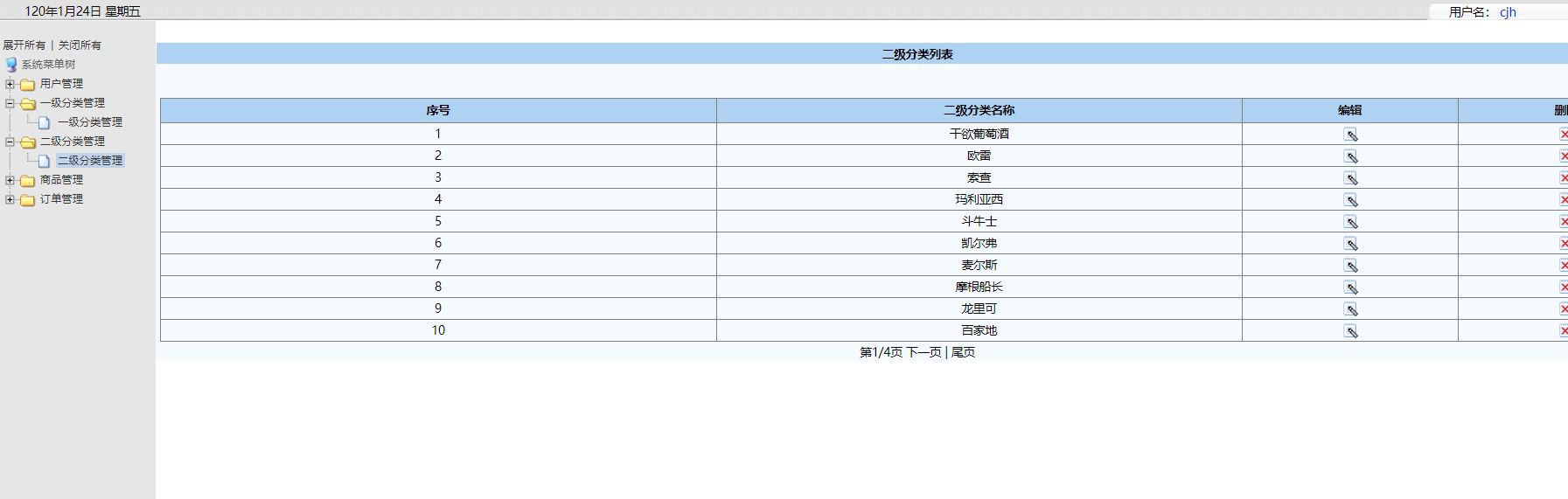Click the 展开所有 link
Screen dimensions: 1568x499
click(x=24, y=45)
